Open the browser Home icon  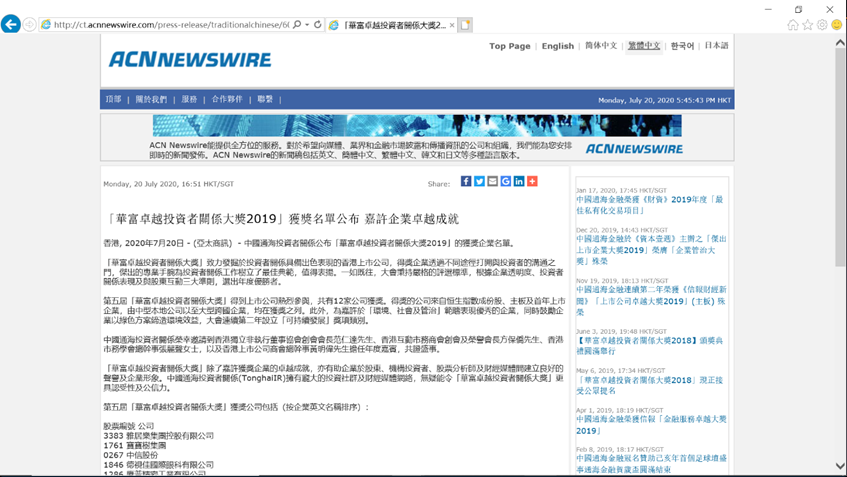792,25
